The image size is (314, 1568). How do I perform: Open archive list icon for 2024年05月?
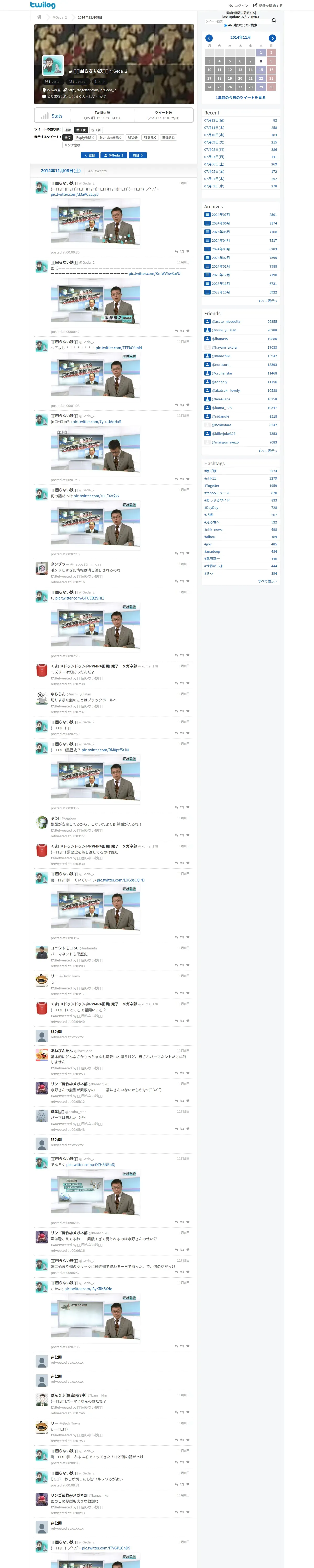207,232
